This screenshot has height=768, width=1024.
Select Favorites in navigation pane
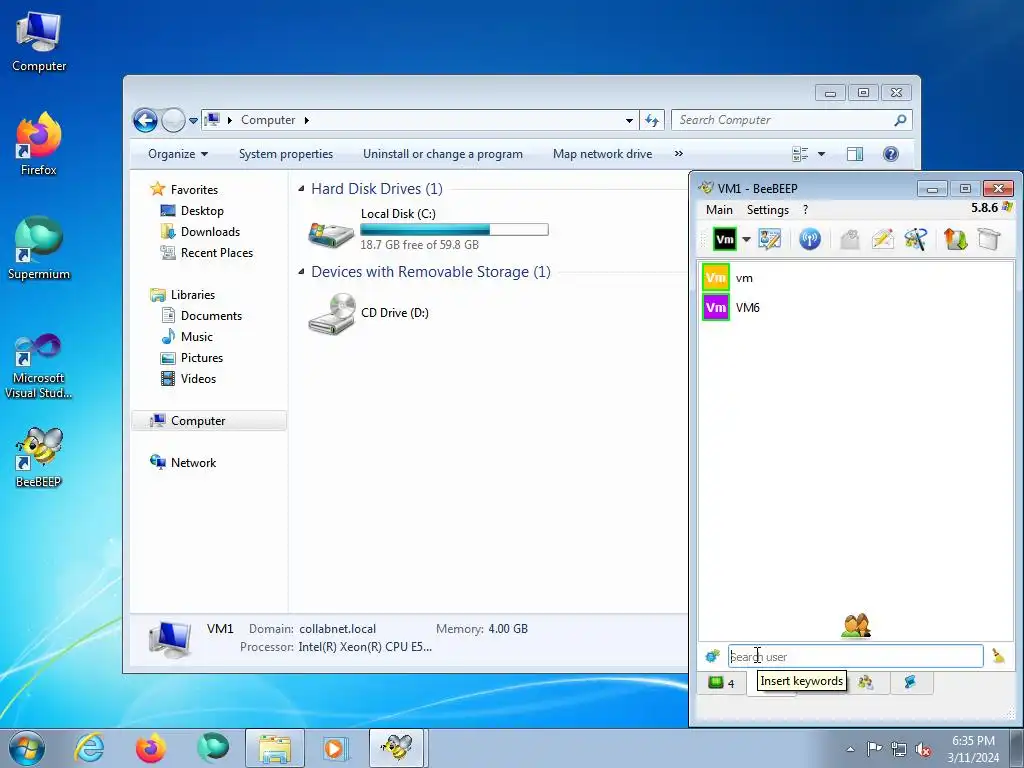pos(194,189)
